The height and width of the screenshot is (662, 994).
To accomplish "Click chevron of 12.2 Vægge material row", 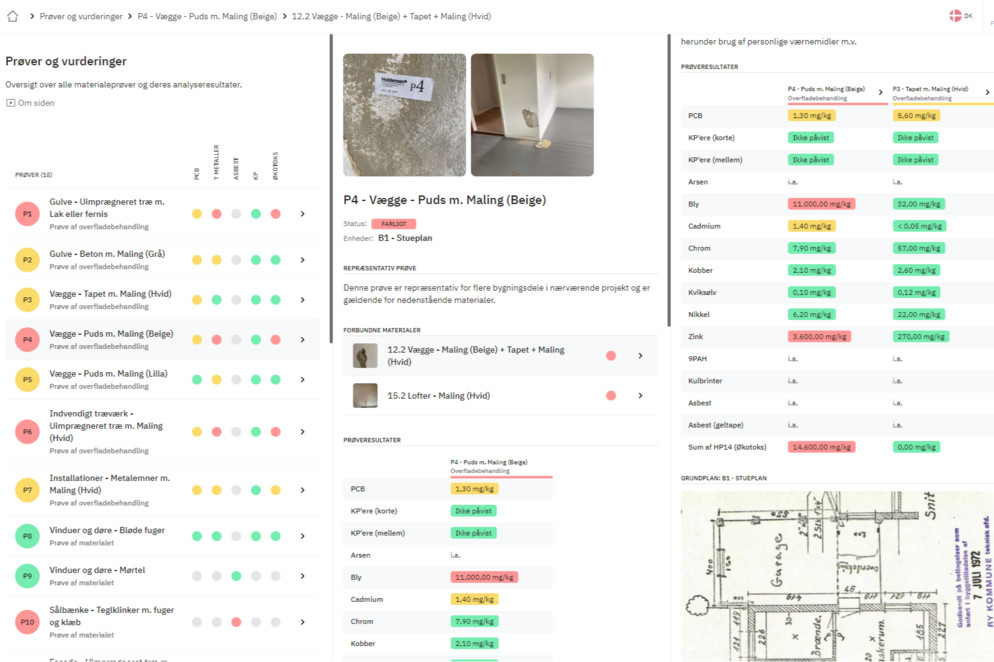I will (x=640, y=356).
